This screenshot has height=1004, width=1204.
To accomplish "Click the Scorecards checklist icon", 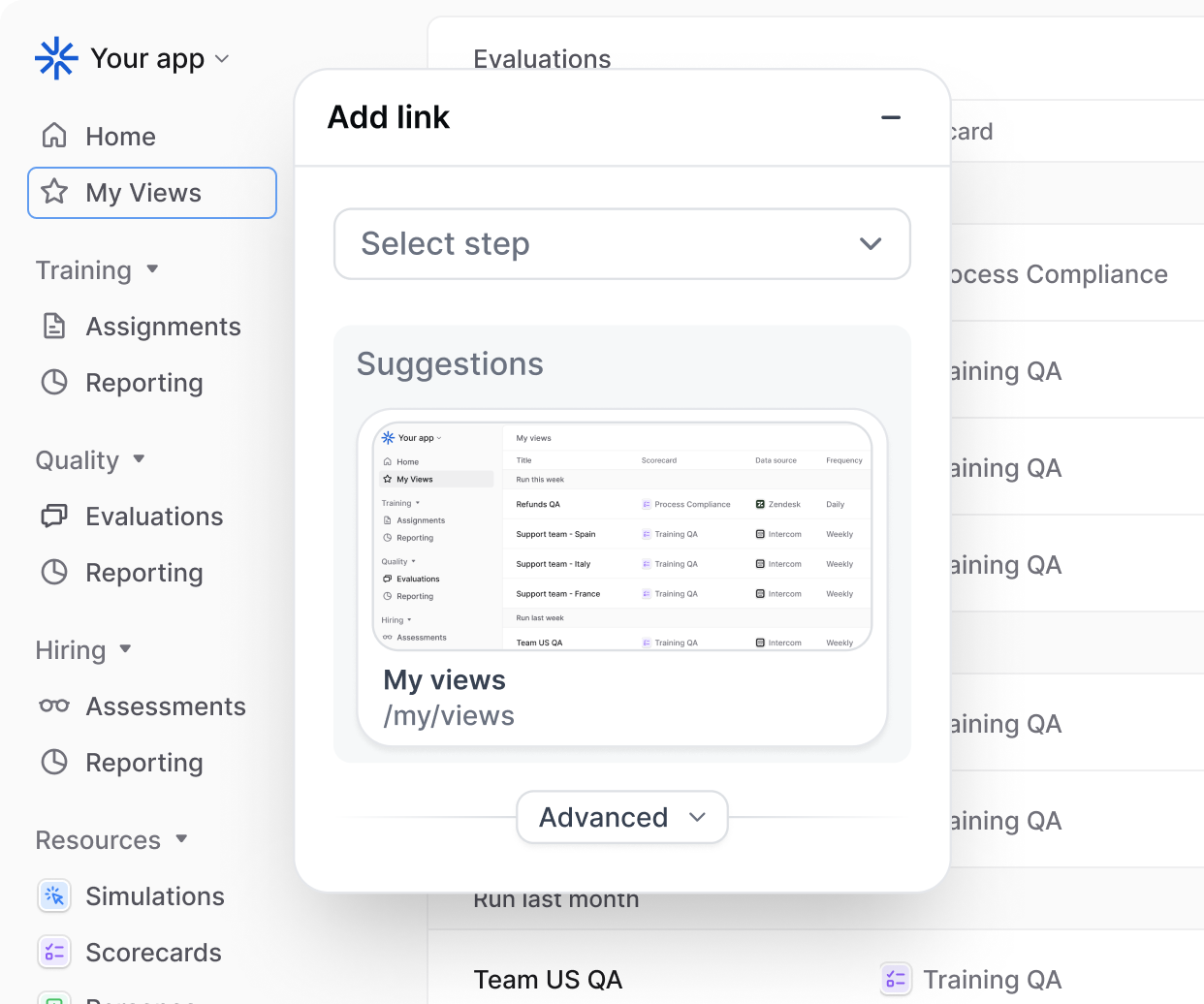I will pos(54,952).
